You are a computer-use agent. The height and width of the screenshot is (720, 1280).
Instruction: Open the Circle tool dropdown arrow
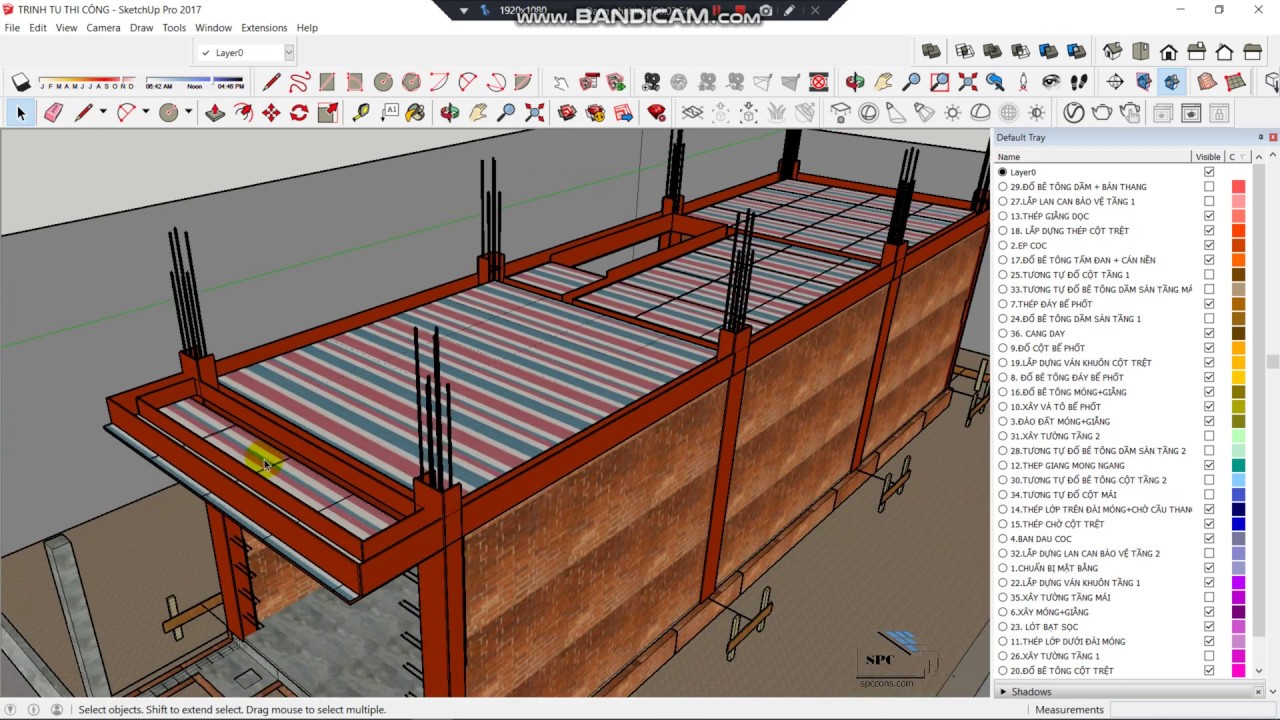point(188,113)
